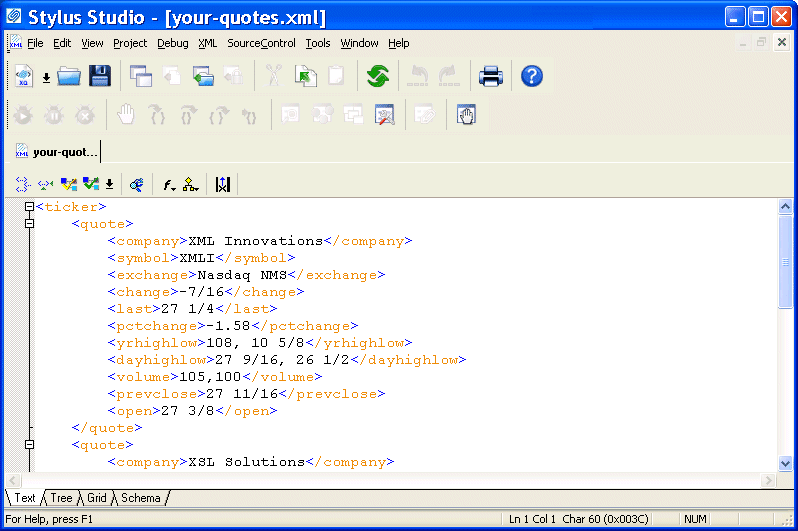798x531 pixels.
Task: Open the SourceControl menu
Action: click(x=261, y=43)
